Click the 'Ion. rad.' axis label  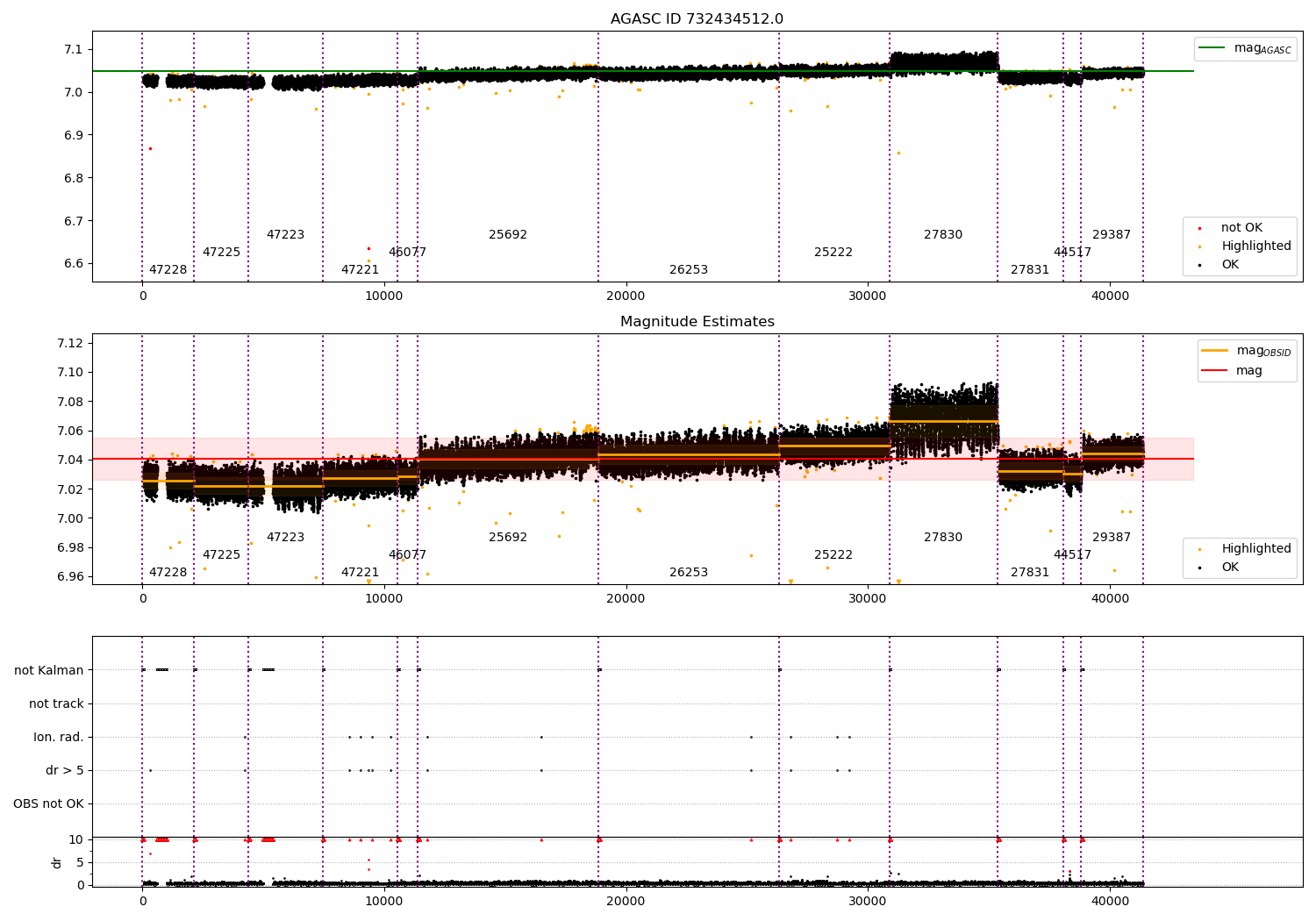[x=59, y=737]
